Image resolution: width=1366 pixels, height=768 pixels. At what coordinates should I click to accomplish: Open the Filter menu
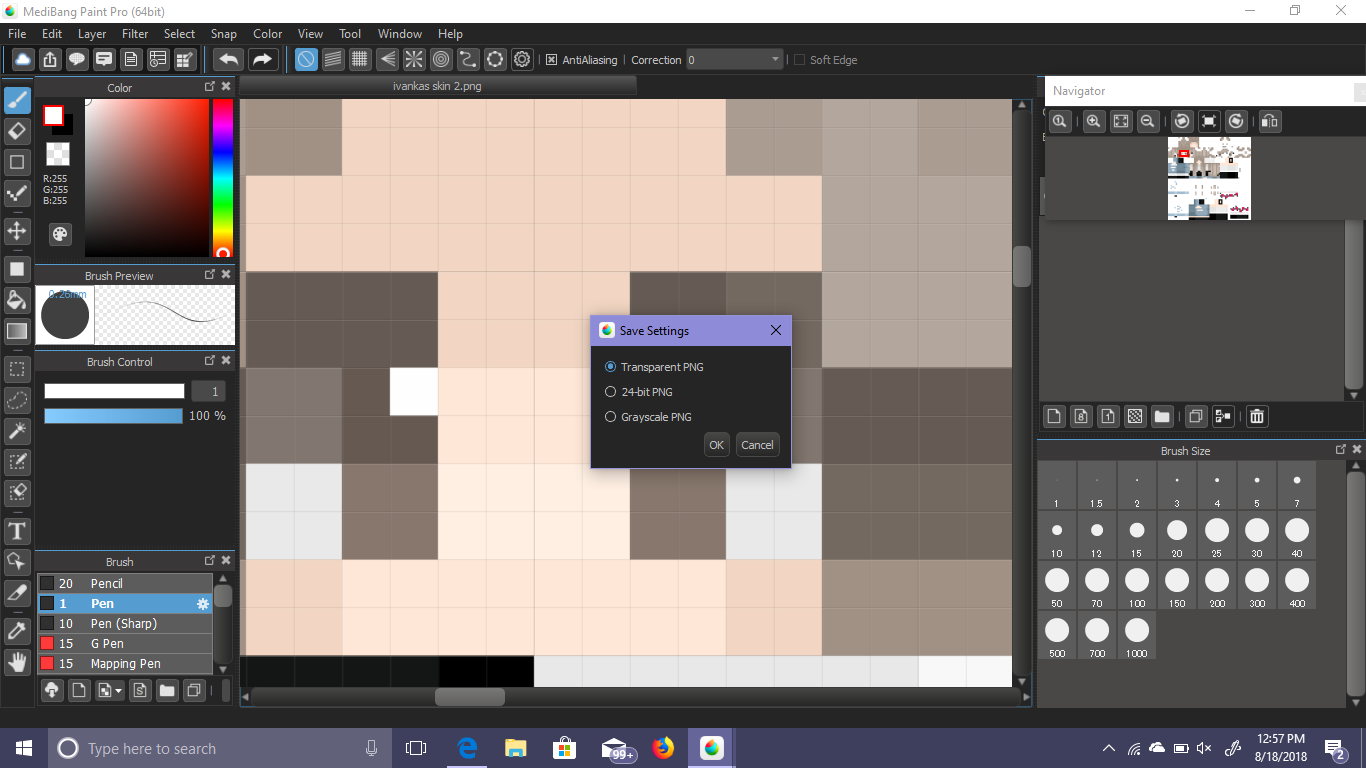pyautogui.click(x=135, y=34)
